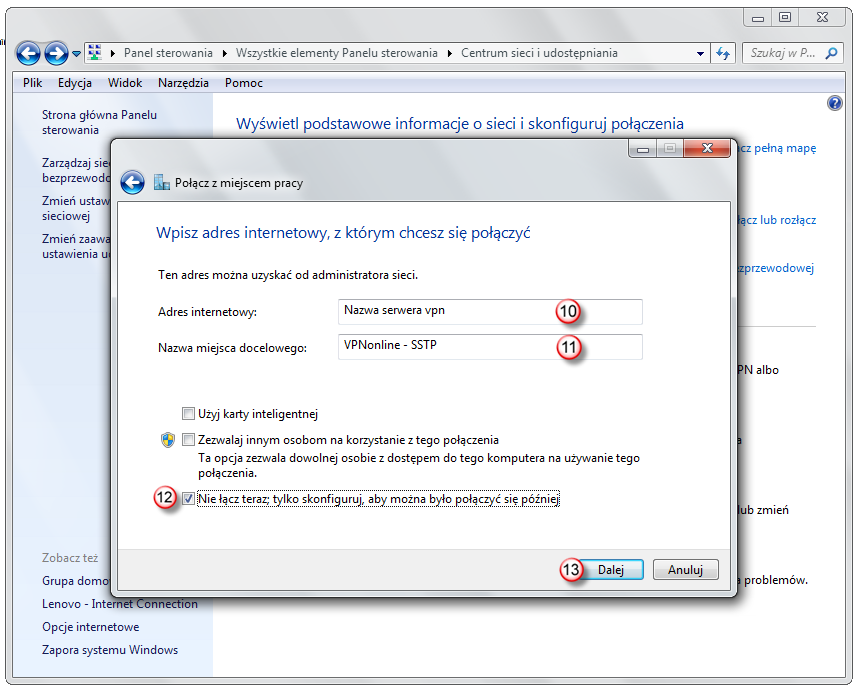The image size is (860, 690).
Task: Close the Połącz z miejscem pracy dialog
Action: tap(707, 148)
